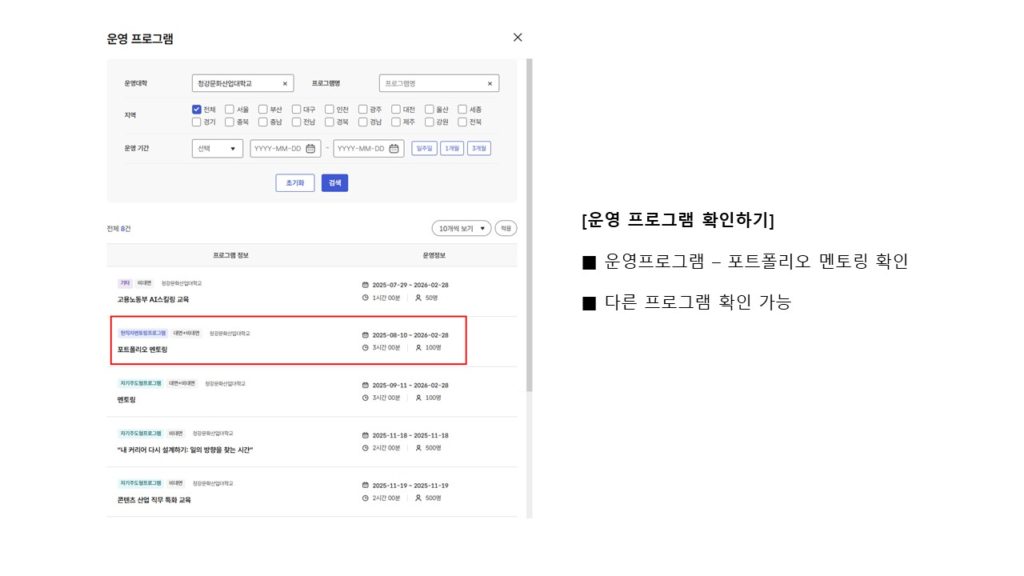Open the 10개씩 보기 page size dropdown
This screenshot has height=576, width=1024.
[461, 228]
